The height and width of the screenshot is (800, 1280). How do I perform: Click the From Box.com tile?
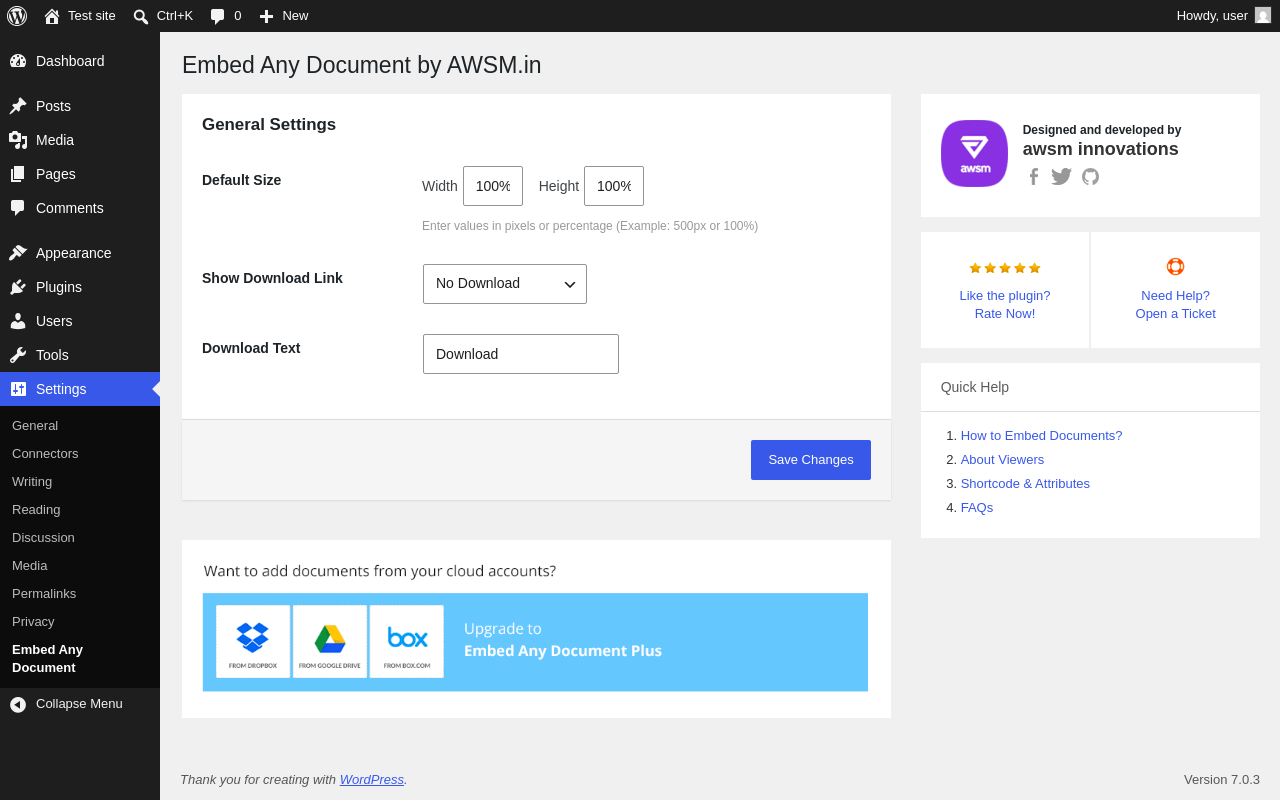coord(407,642)
